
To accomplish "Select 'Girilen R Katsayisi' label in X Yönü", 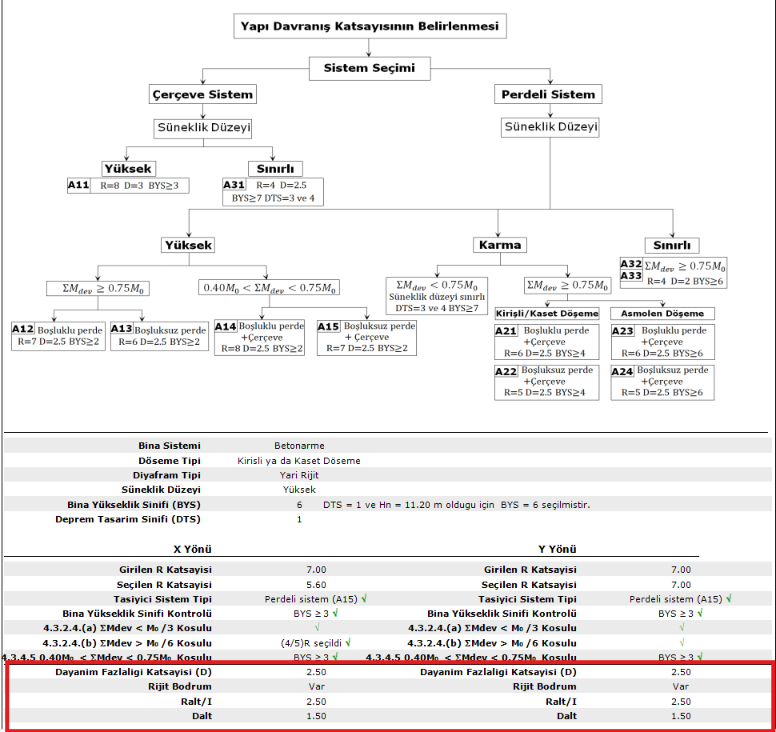I will (165, 570).
